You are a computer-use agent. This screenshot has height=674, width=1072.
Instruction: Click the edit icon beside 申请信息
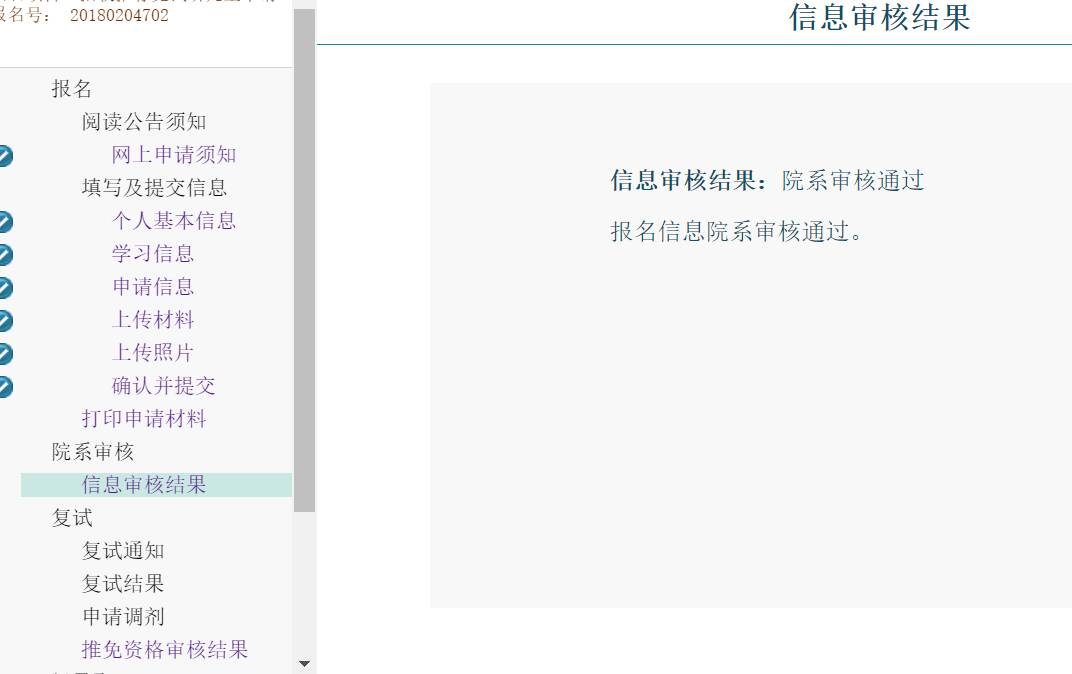(5, 287)
